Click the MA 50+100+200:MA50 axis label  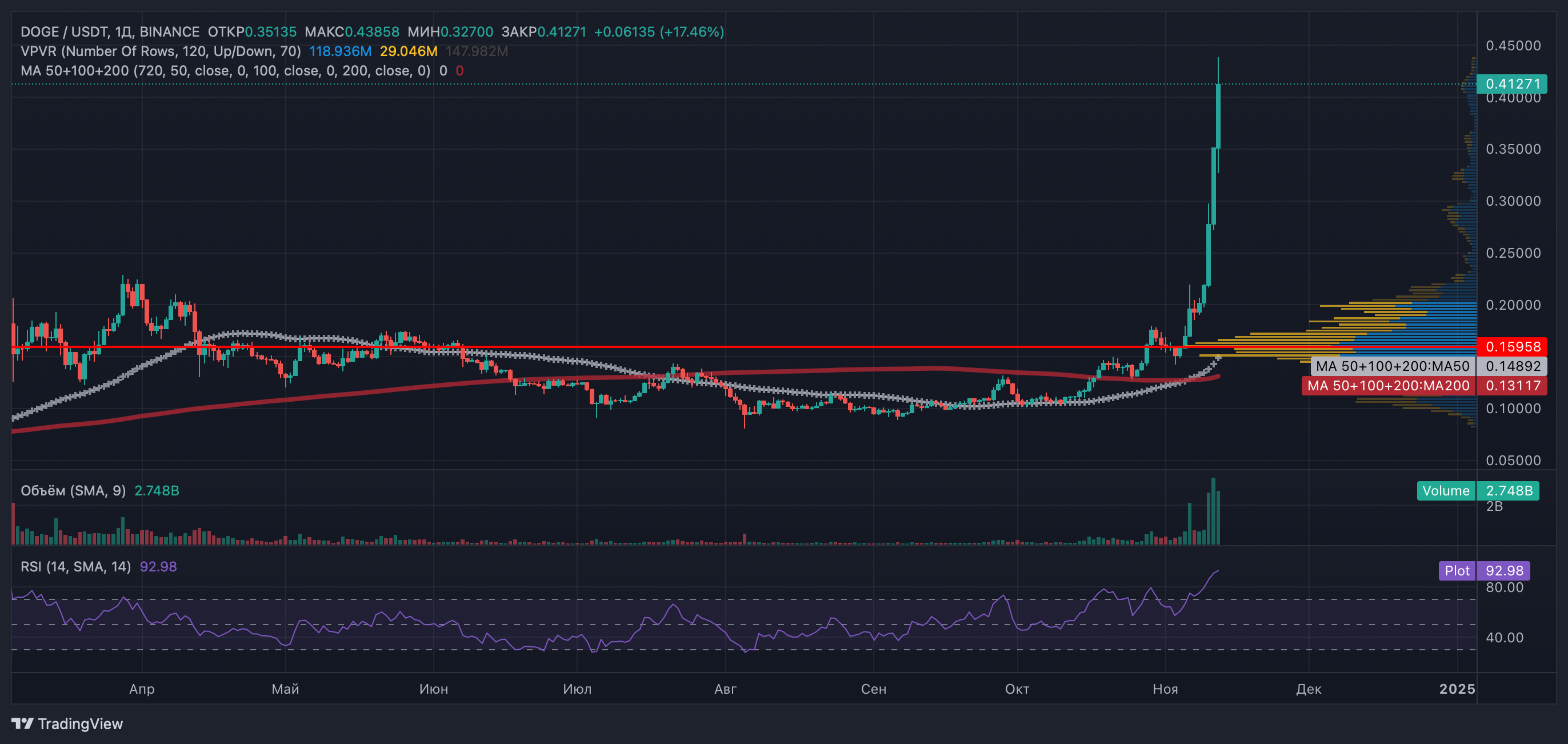point(1393,366)
